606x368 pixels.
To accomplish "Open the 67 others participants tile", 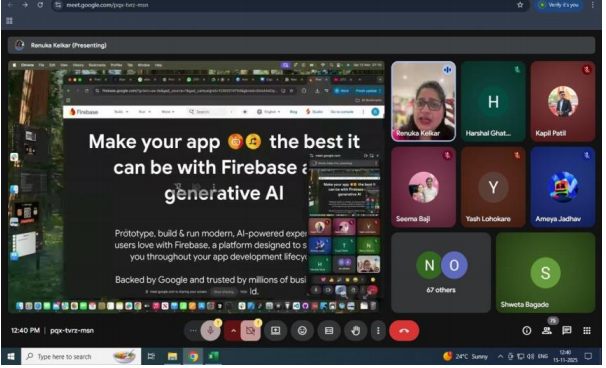I will 441,274.
